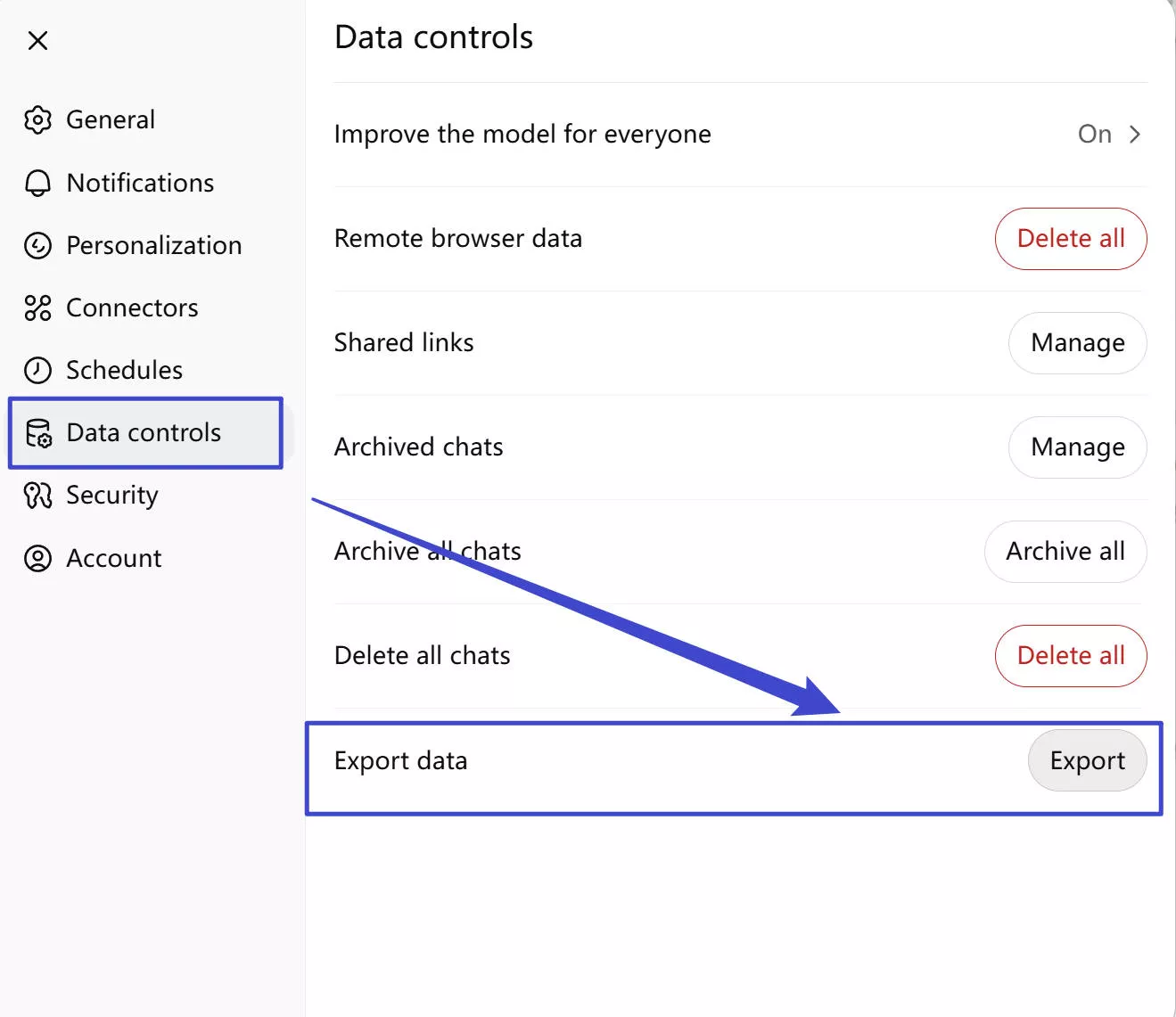This screenshot has height=1017, width=1176.
Task: Open the Security settings tab
Action: pos(112,496)
